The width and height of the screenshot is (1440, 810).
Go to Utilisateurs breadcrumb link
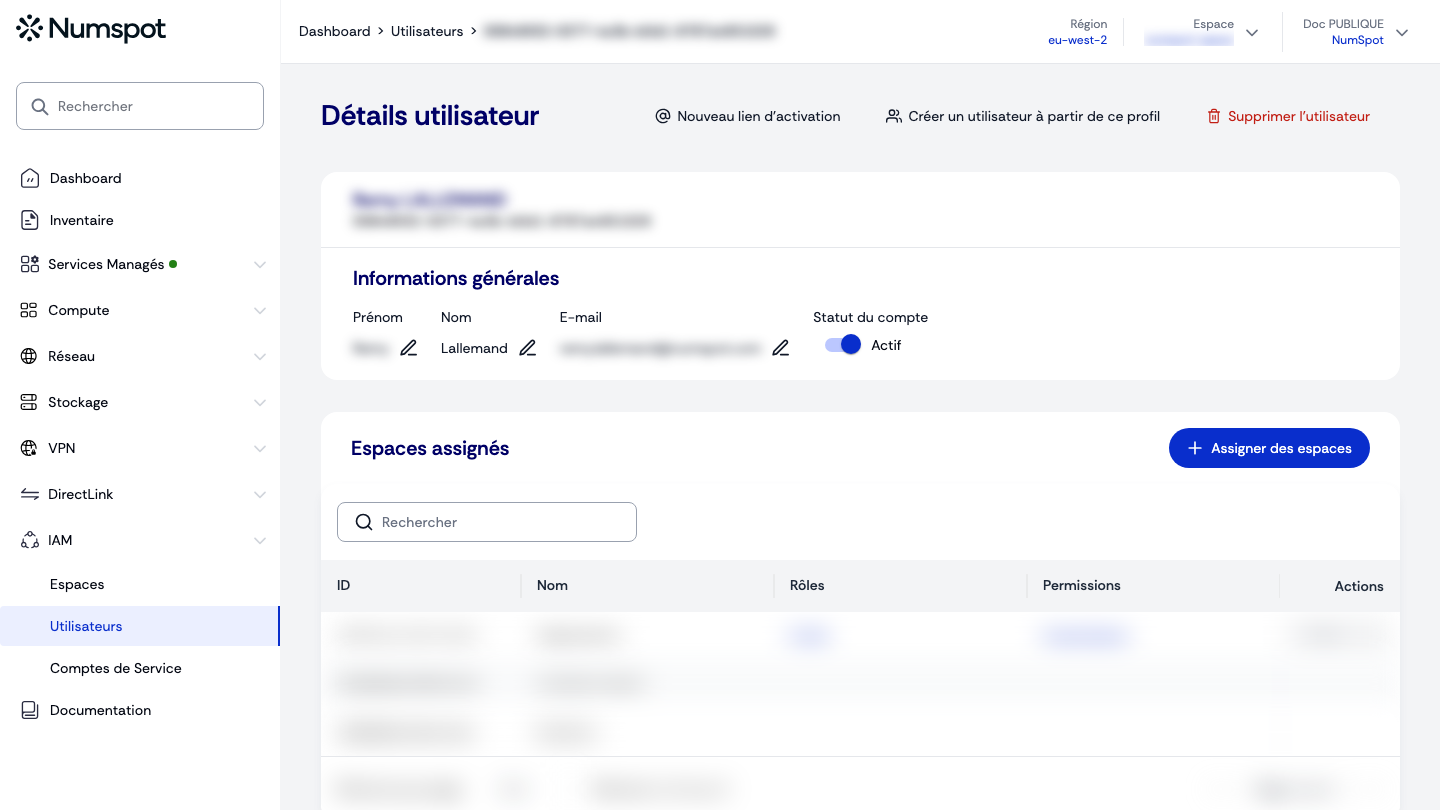coord(427,31)
